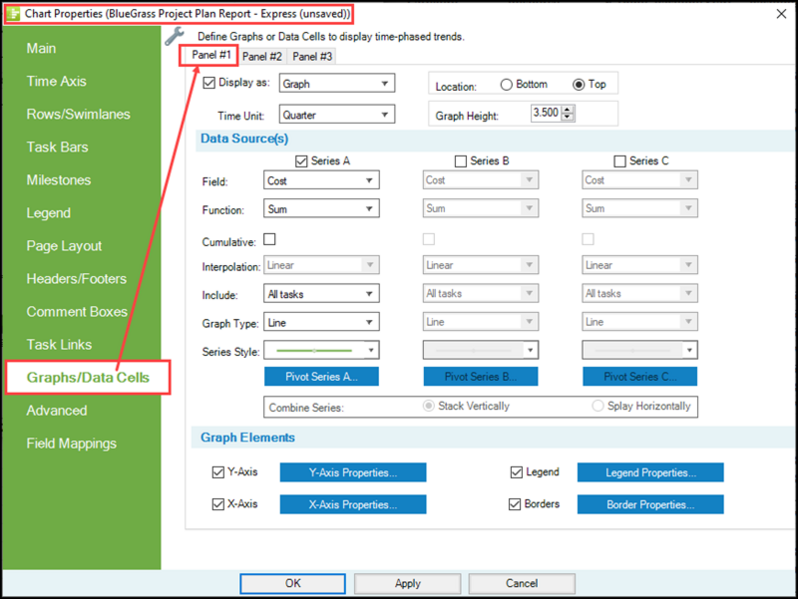The width and height of the screenshot is (798, 599).
Task: Toggle the Borders checkbox
Action: pos(515,504)
